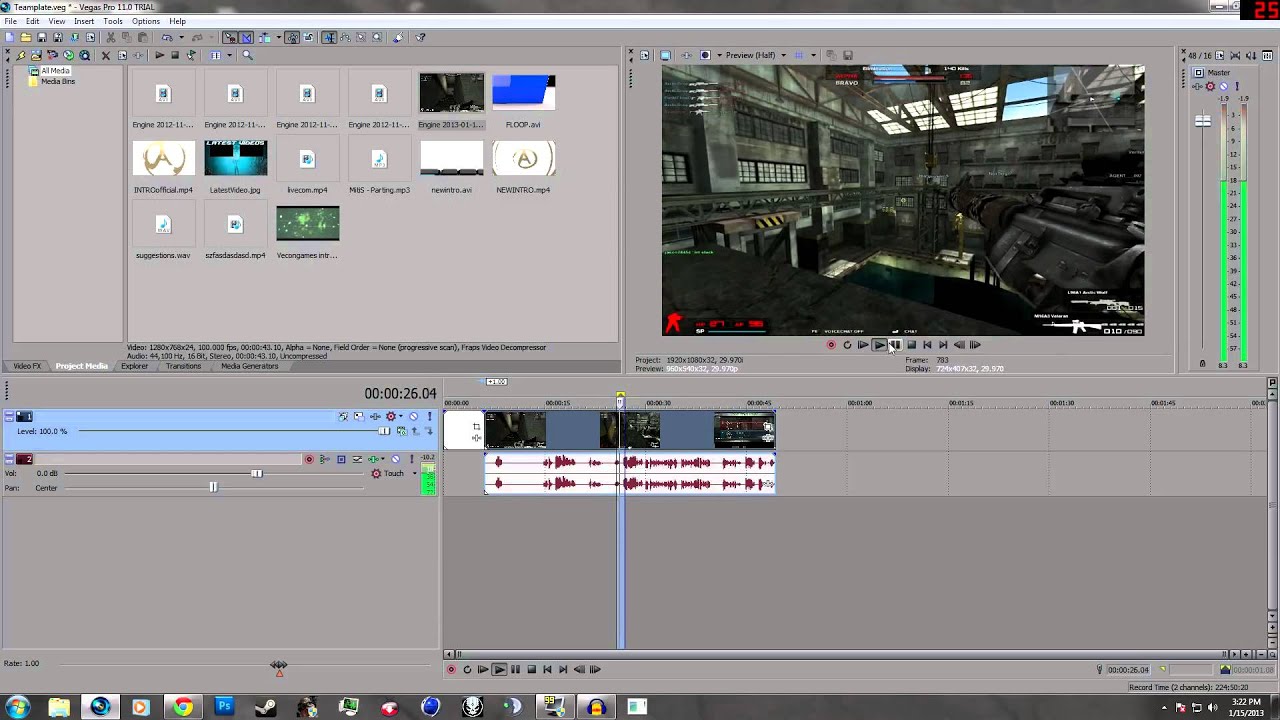Viewport: 1280px width, 720px height.
Task: Click Play in timeline transport bar
Action: (499, 669)
